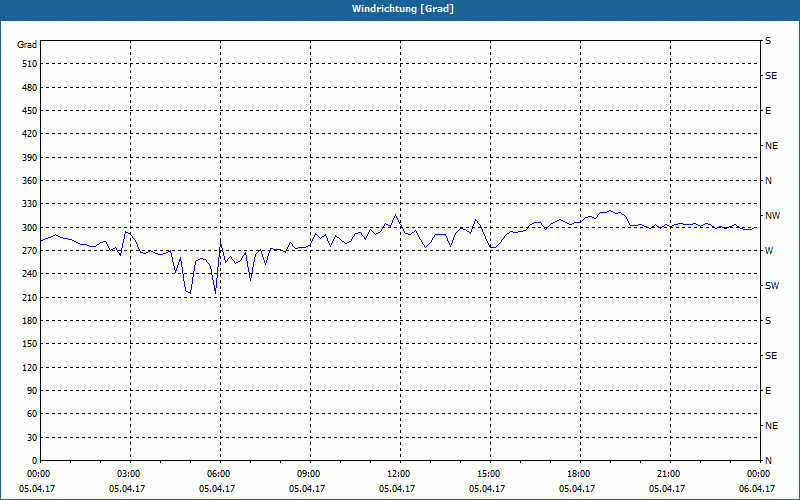Click the 180 value on the left axis
Screen dimensions: 800x500
[30, 321]
